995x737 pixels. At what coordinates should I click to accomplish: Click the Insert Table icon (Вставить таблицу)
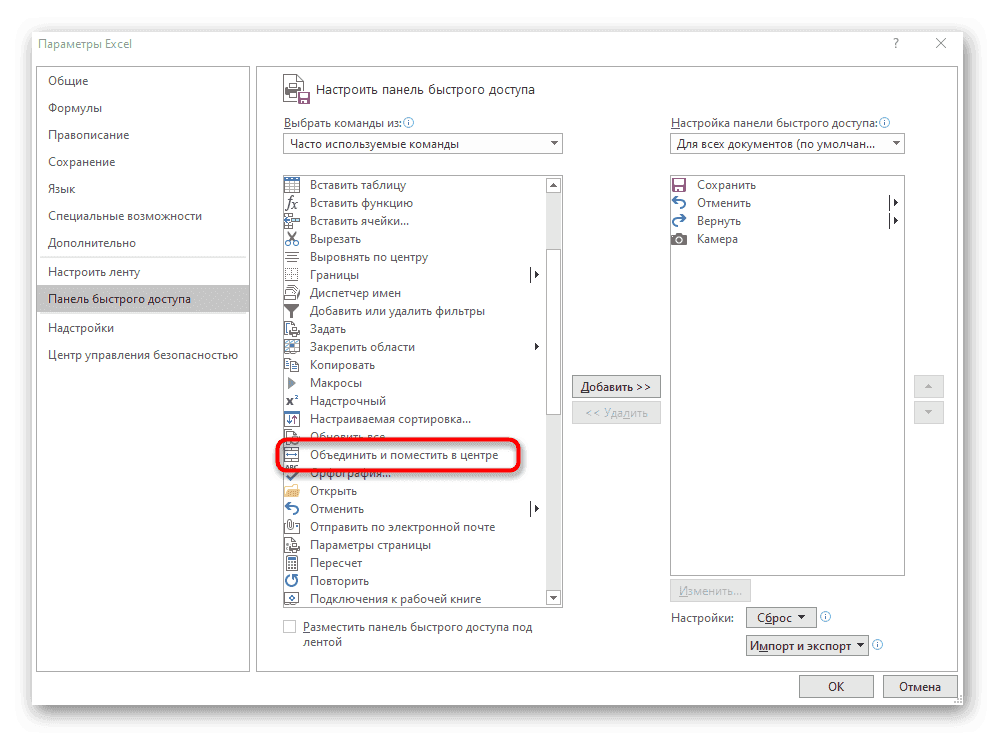click(x=292, y=185)
